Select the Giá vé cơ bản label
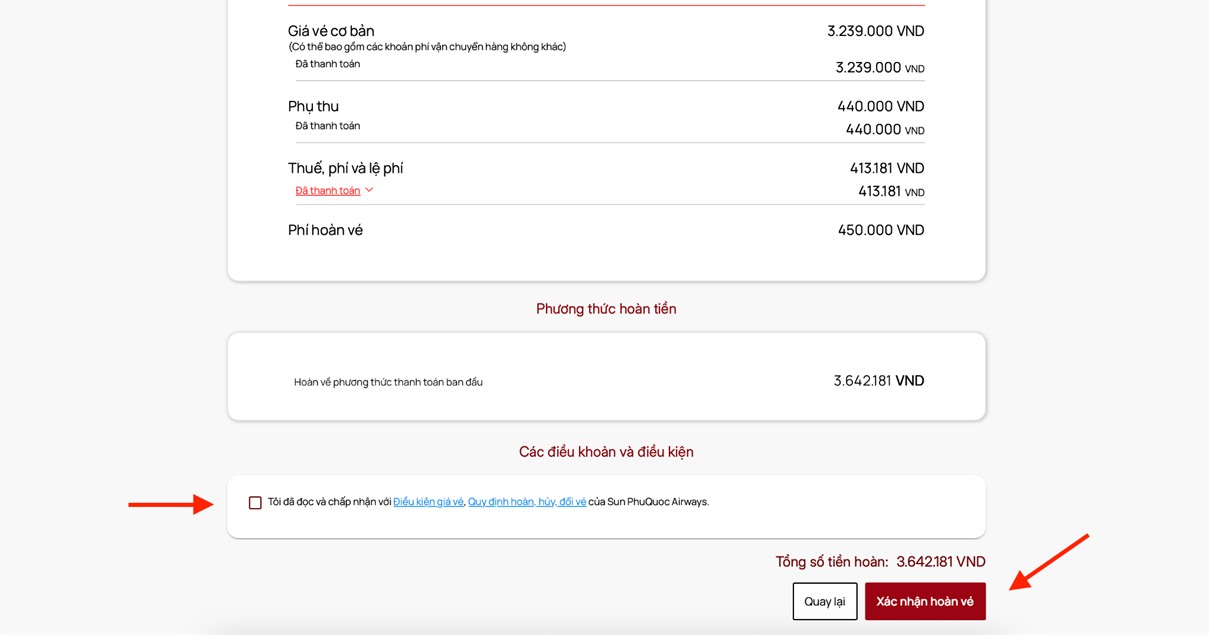 coord(331,31)
